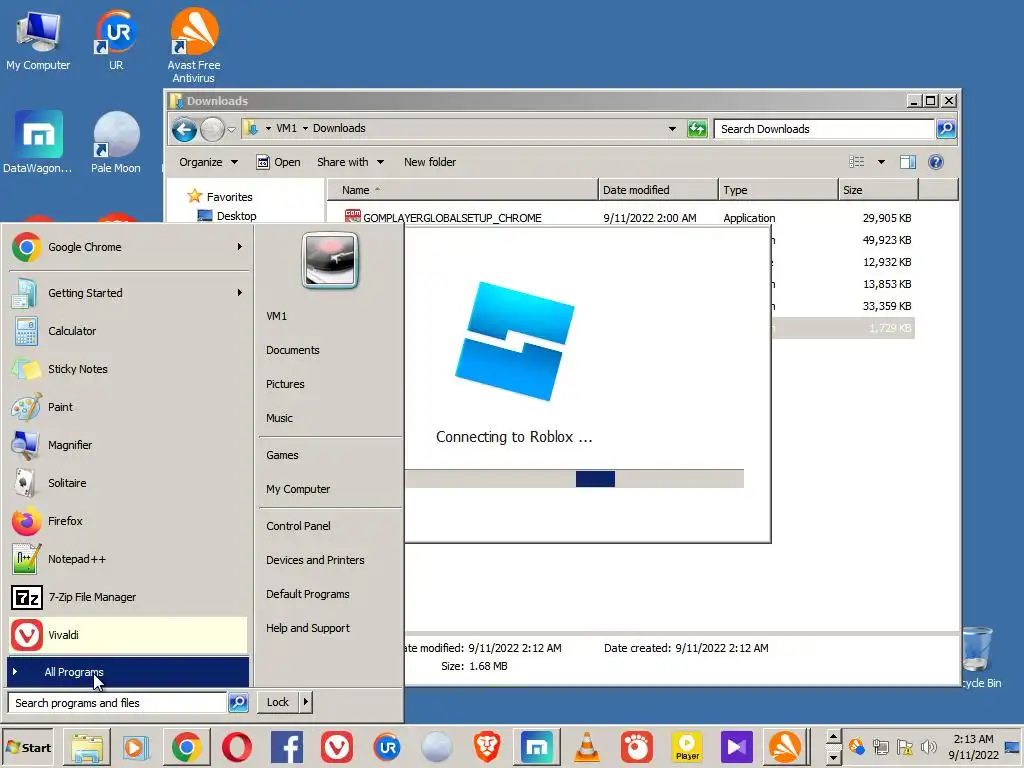Click the VLC cone icon in the taskbar
This screenshot has width=1024, height=768.
click(x=586, y=747)
